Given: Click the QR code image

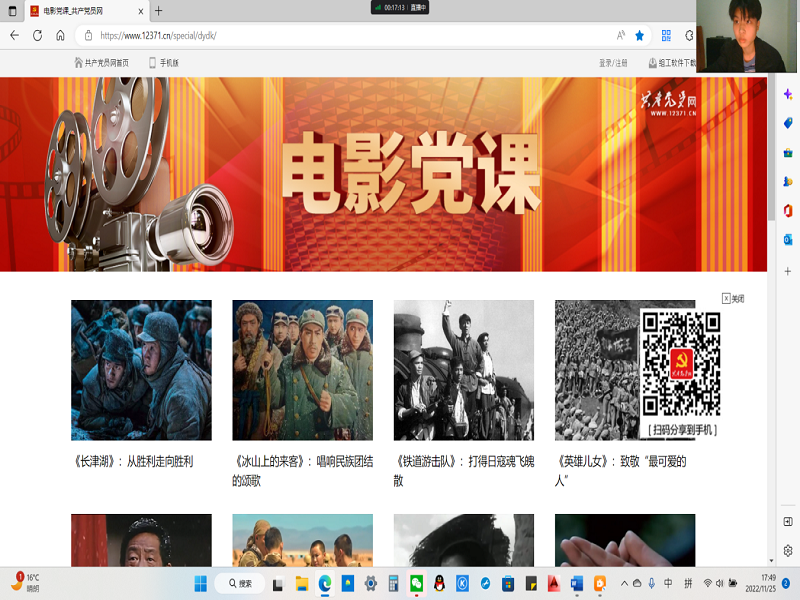Looking at the screenshot, I should pyautogui.click(x=681, y=364).
